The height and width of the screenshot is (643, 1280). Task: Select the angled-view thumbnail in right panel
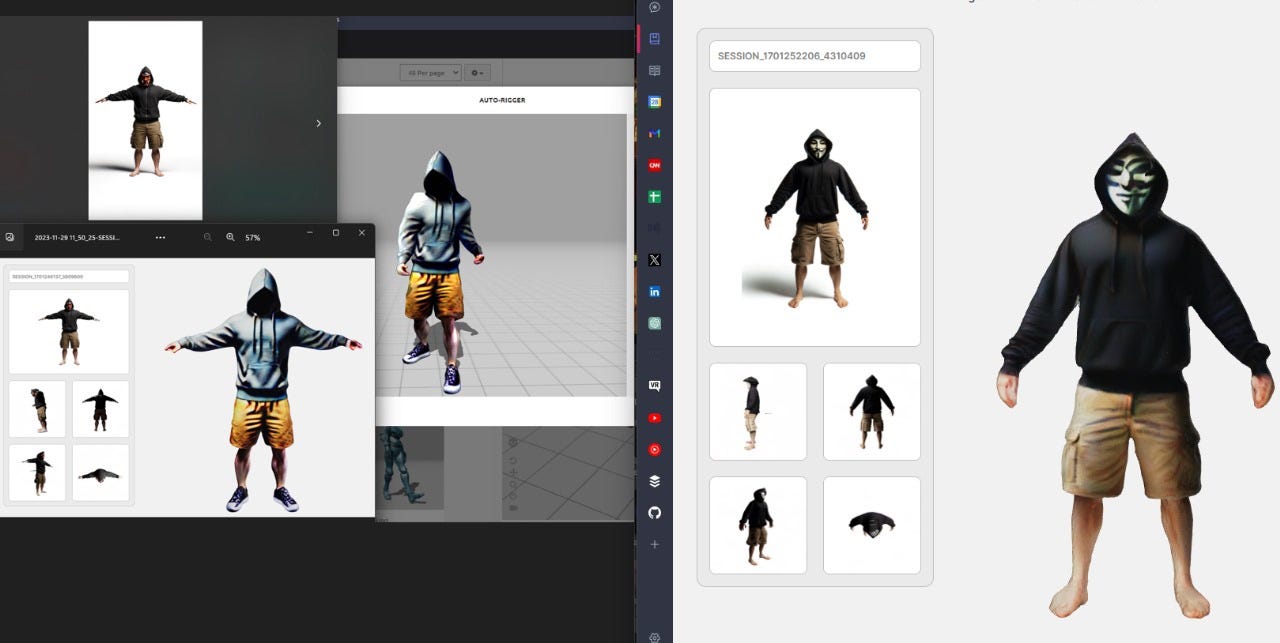click(x=758, y=525)
